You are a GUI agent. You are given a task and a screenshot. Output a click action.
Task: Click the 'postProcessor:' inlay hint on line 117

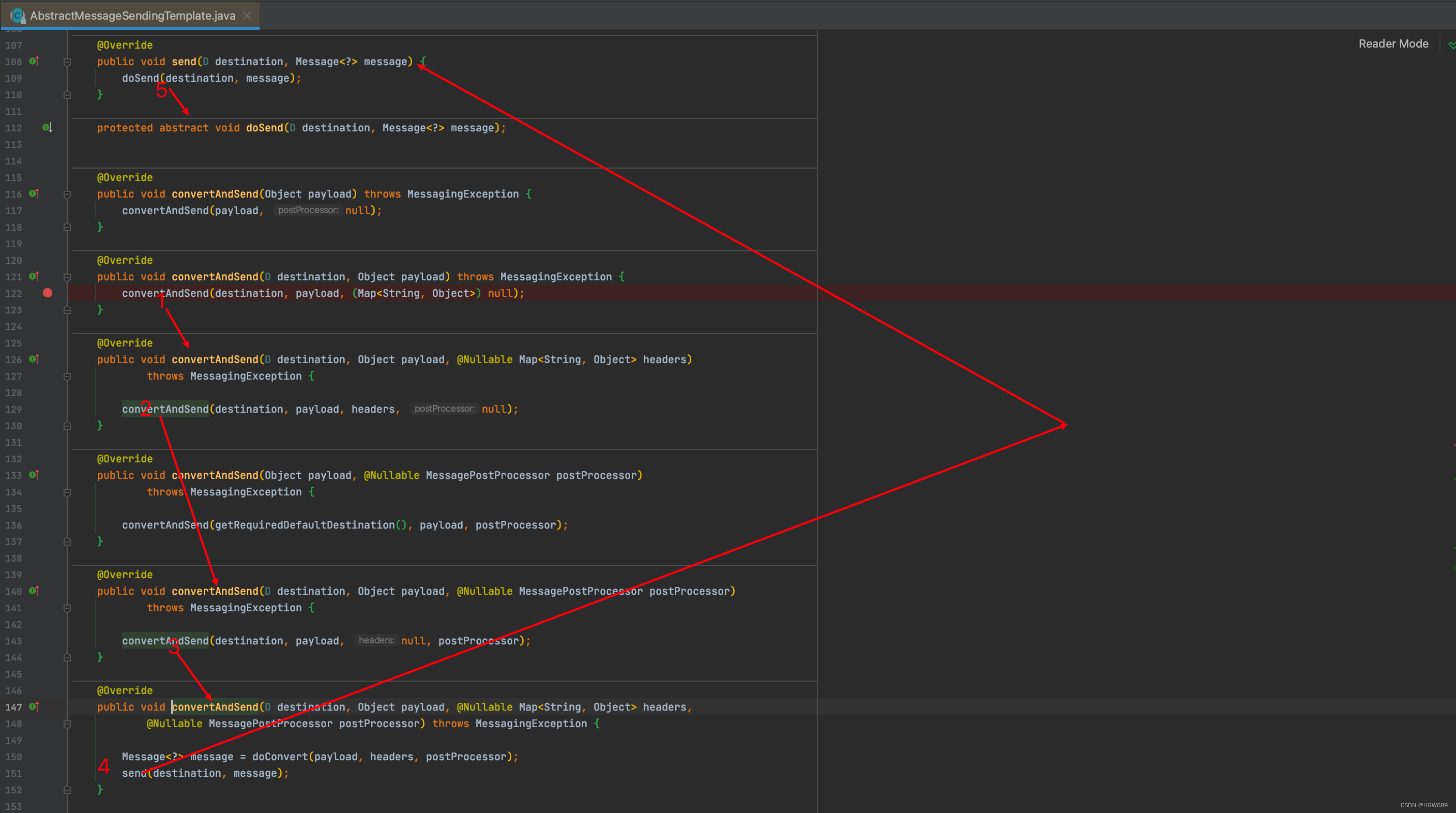coord(308,210)
